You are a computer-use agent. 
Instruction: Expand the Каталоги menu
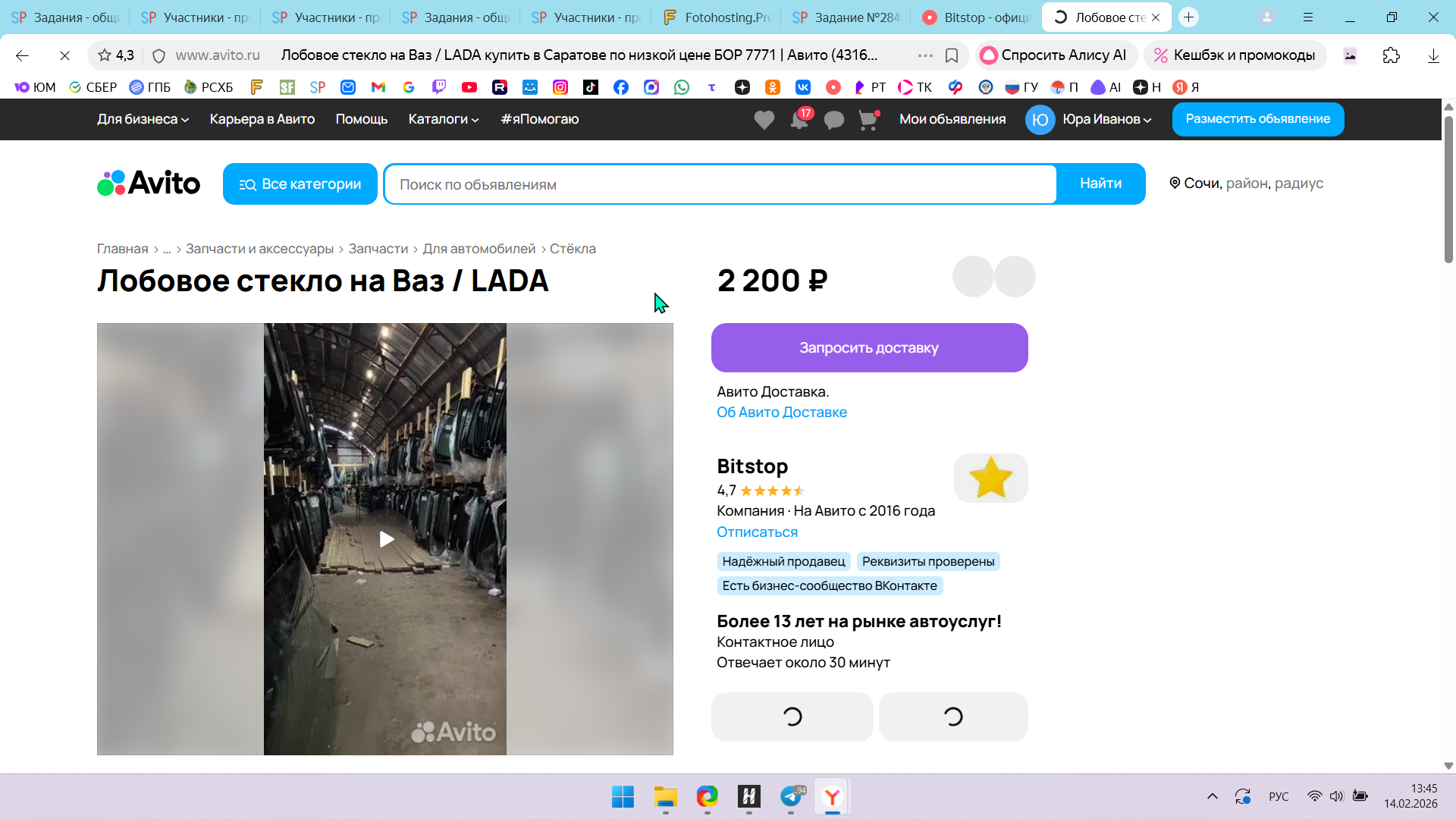[x=443, y=119]
